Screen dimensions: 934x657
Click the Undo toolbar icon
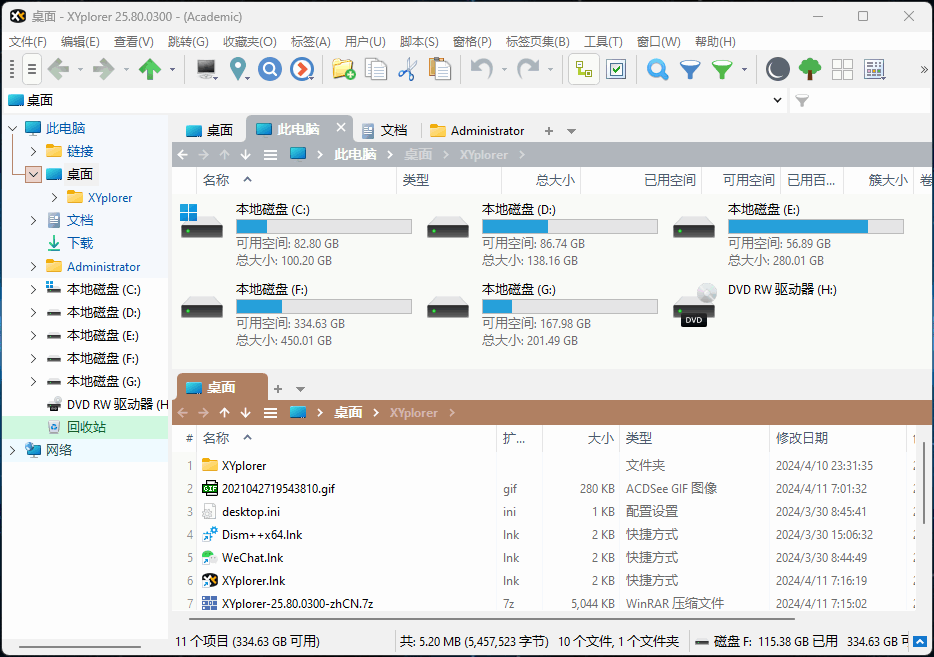point(481,69)
